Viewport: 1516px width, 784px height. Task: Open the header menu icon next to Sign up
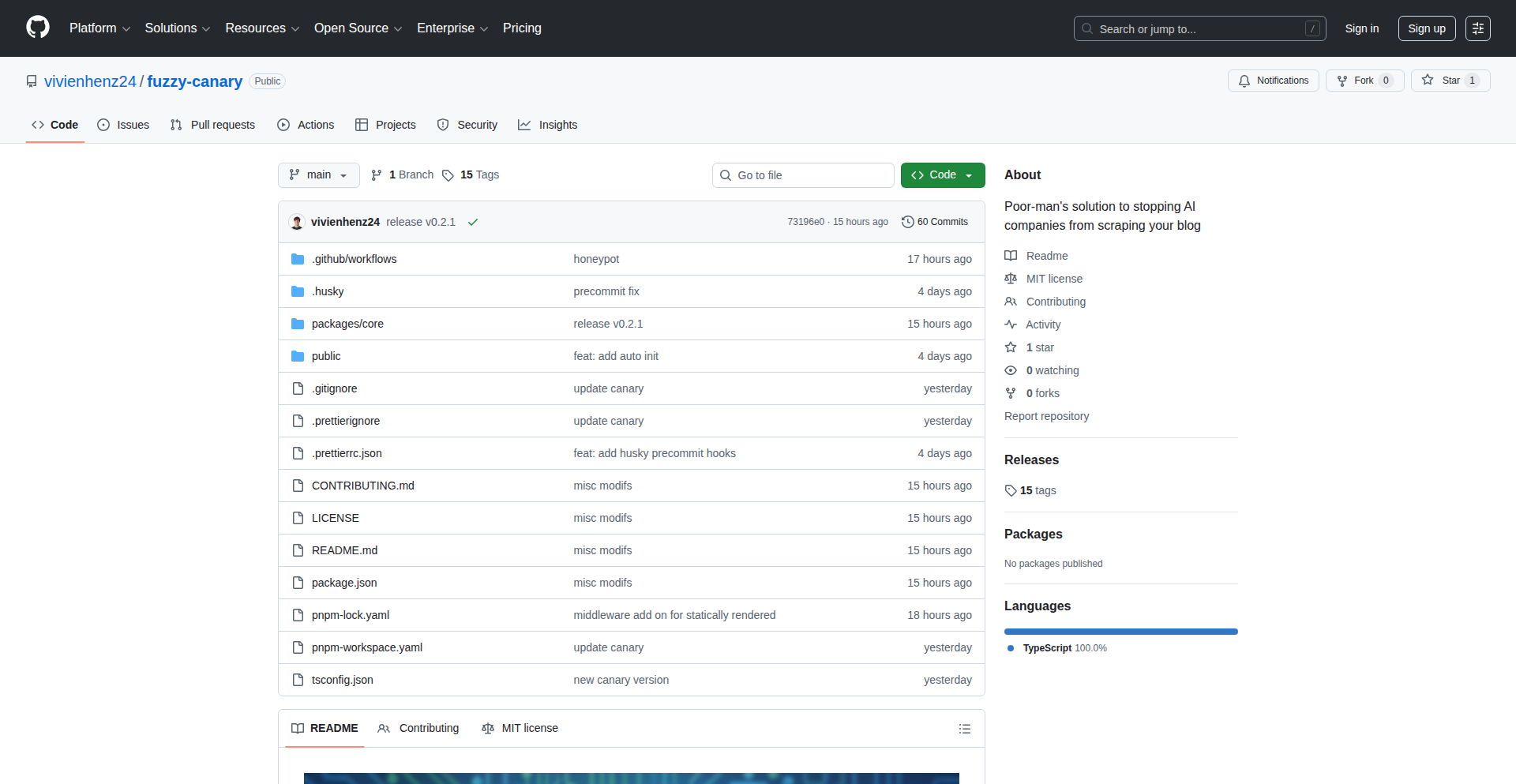(x=1477, y=28)
